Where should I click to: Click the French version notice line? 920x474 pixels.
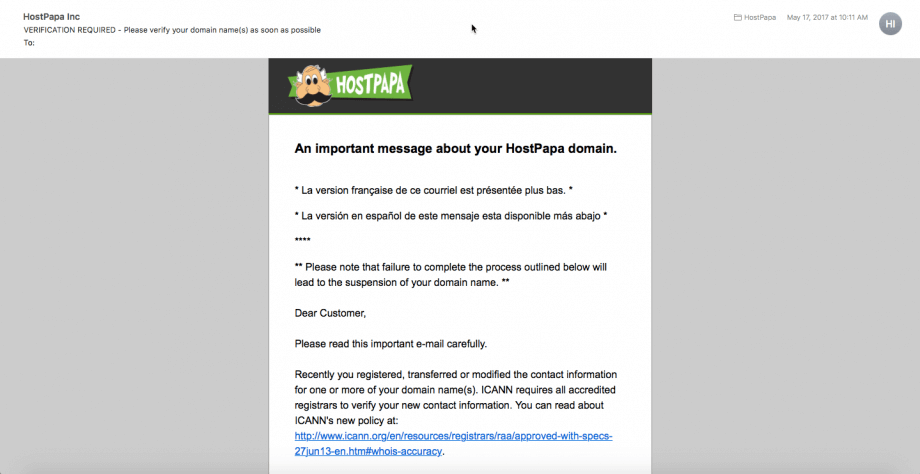pos(434,190)
